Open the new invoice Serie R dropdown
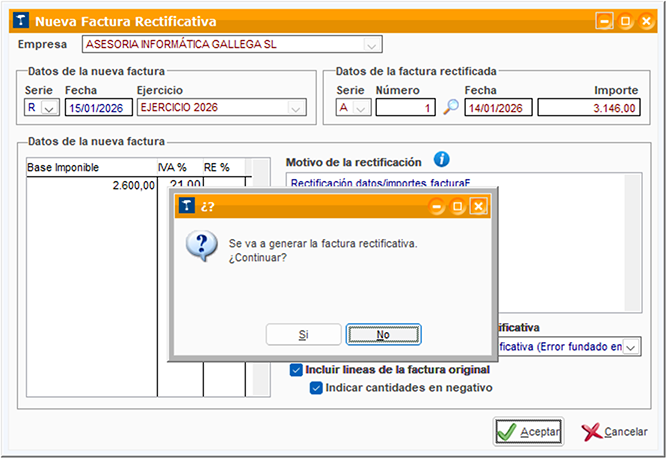666x458 pixels. coord(49,107)
